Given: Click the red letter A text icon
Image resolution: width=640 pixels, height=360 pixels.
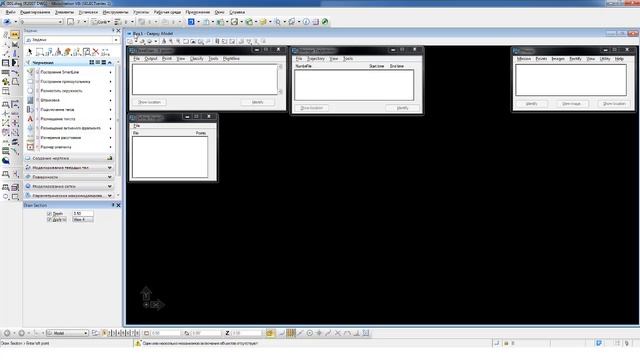Looking at the screenshot, I should (30, 119).
